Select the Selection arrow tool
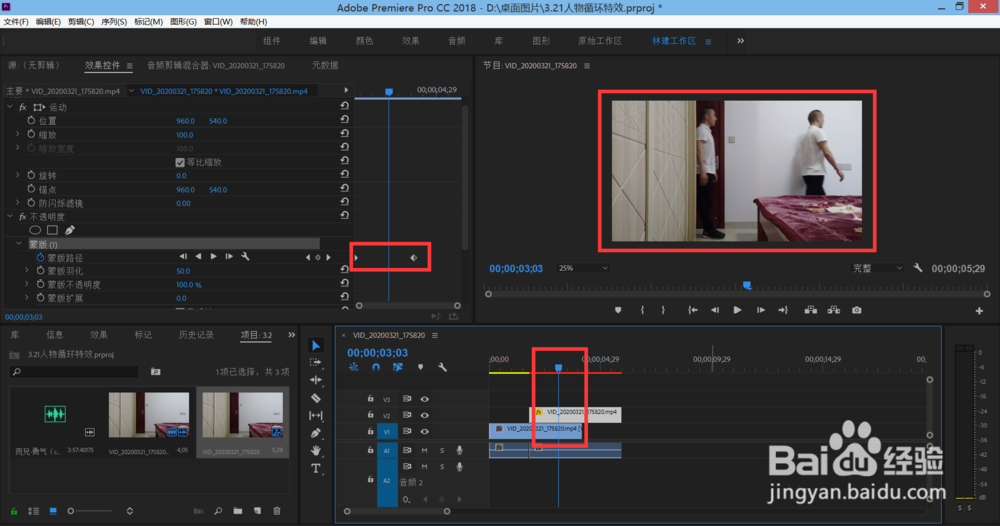 316,346
